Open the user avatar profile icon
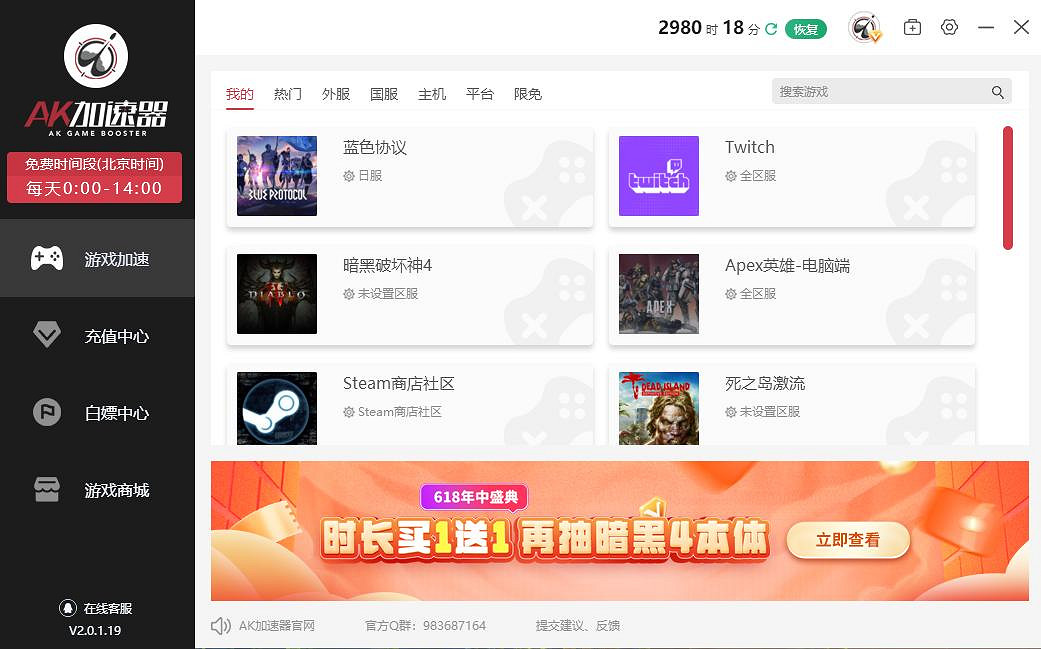The height and width of the screenshot is (649, 1041). coord(864,28)
